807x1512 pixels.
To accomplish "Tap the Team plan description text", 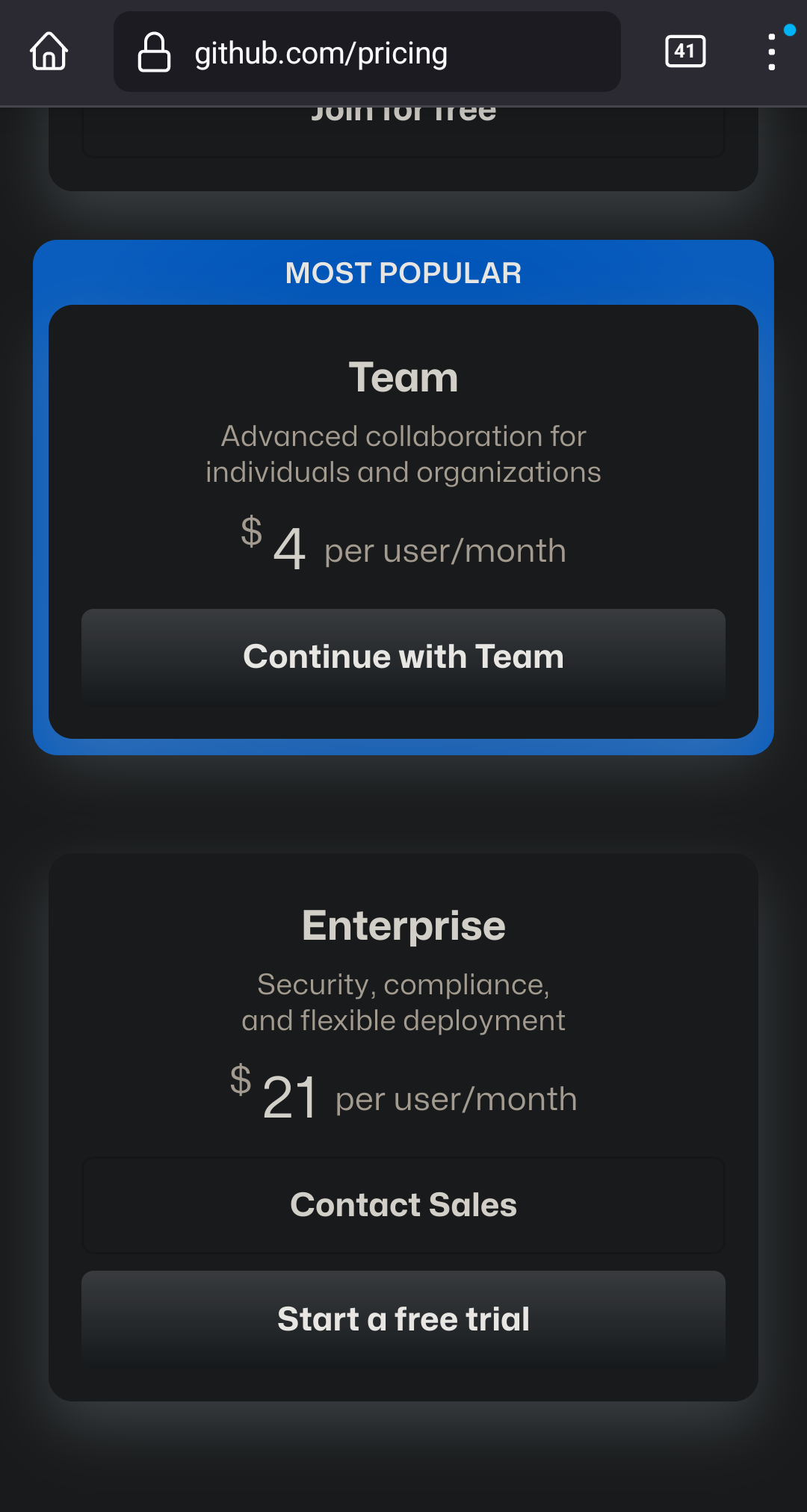I will point(403,453).
